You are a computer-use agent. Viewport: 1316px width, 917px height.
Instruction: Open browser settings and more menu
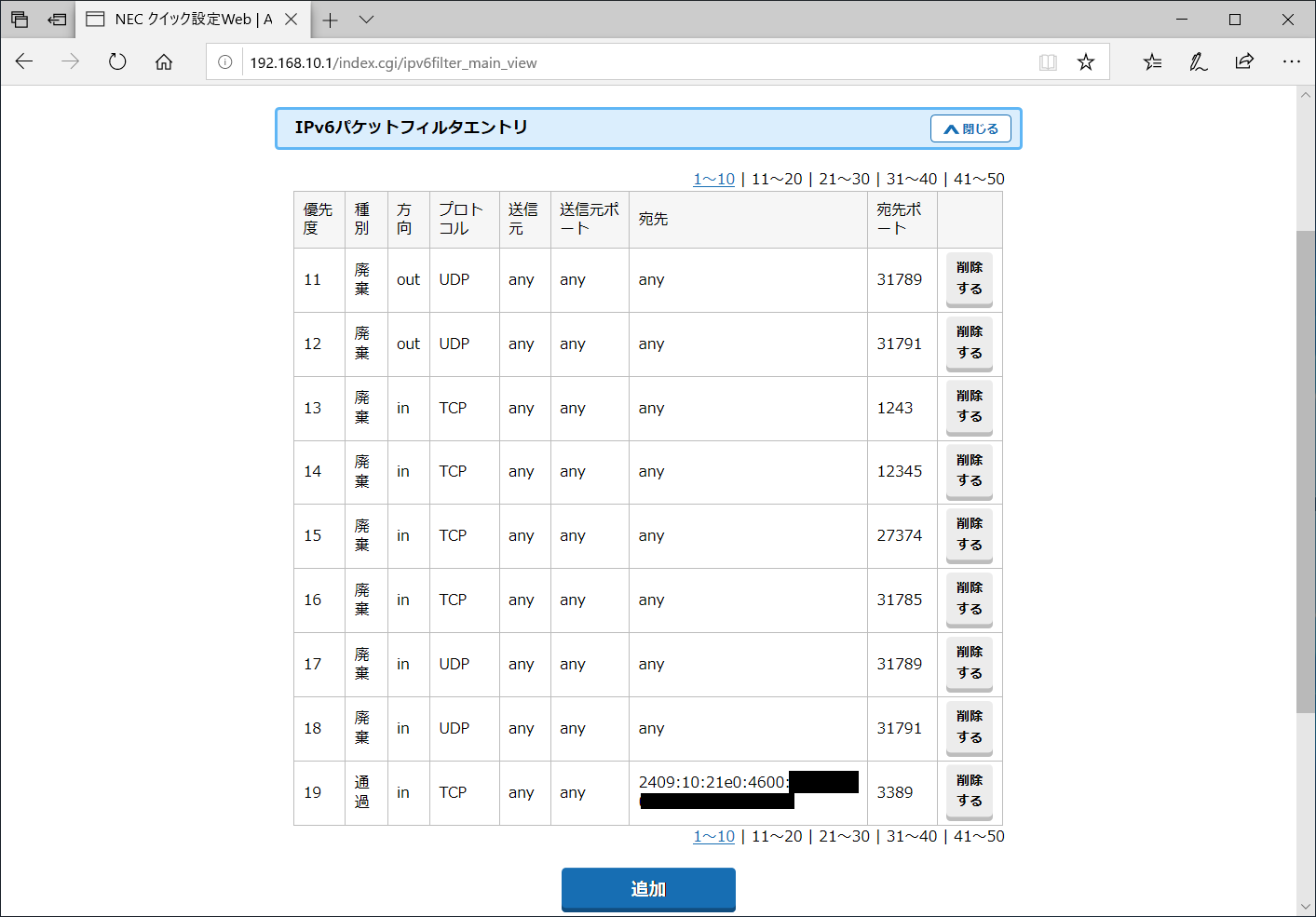point(1291,62)
